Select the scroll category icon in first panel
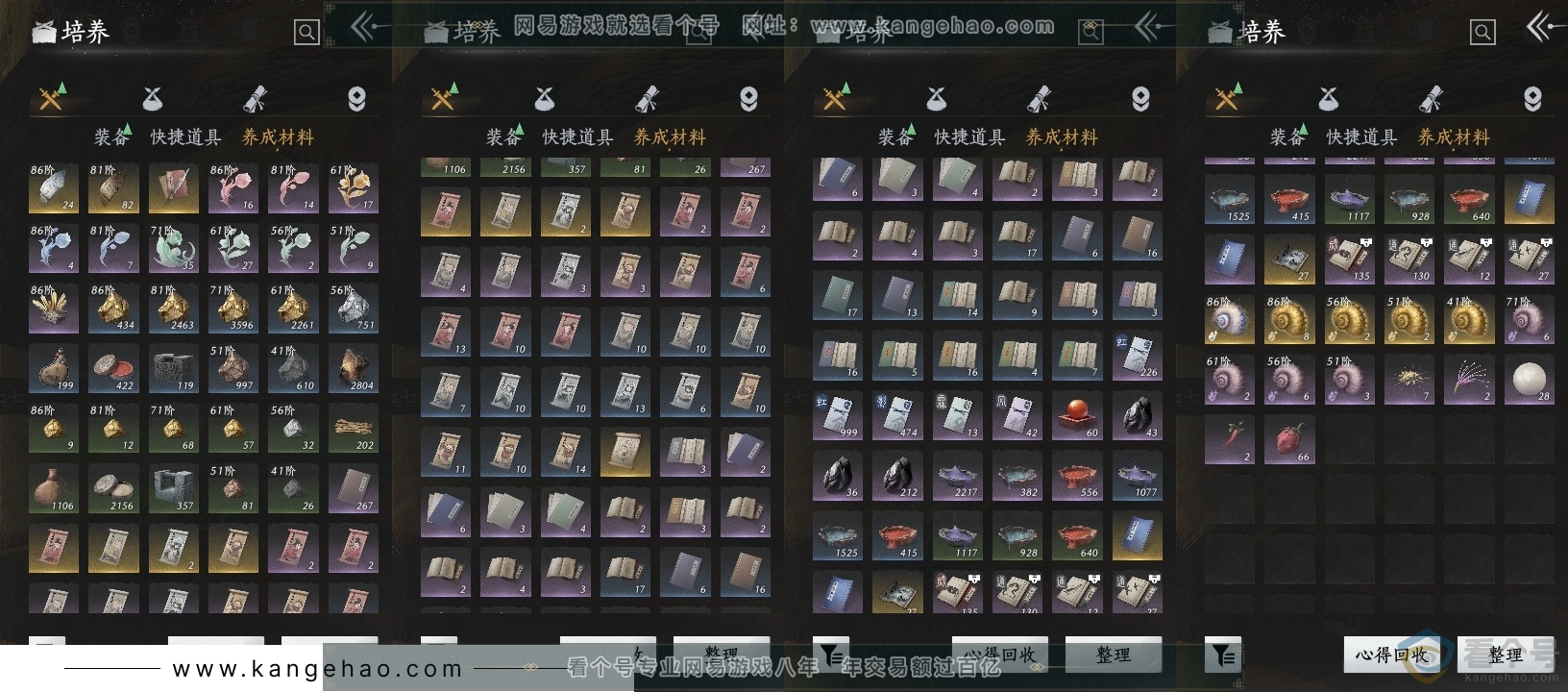This screenshot has height=692, width=1568. pyautogui.click(x=255, y=98)
